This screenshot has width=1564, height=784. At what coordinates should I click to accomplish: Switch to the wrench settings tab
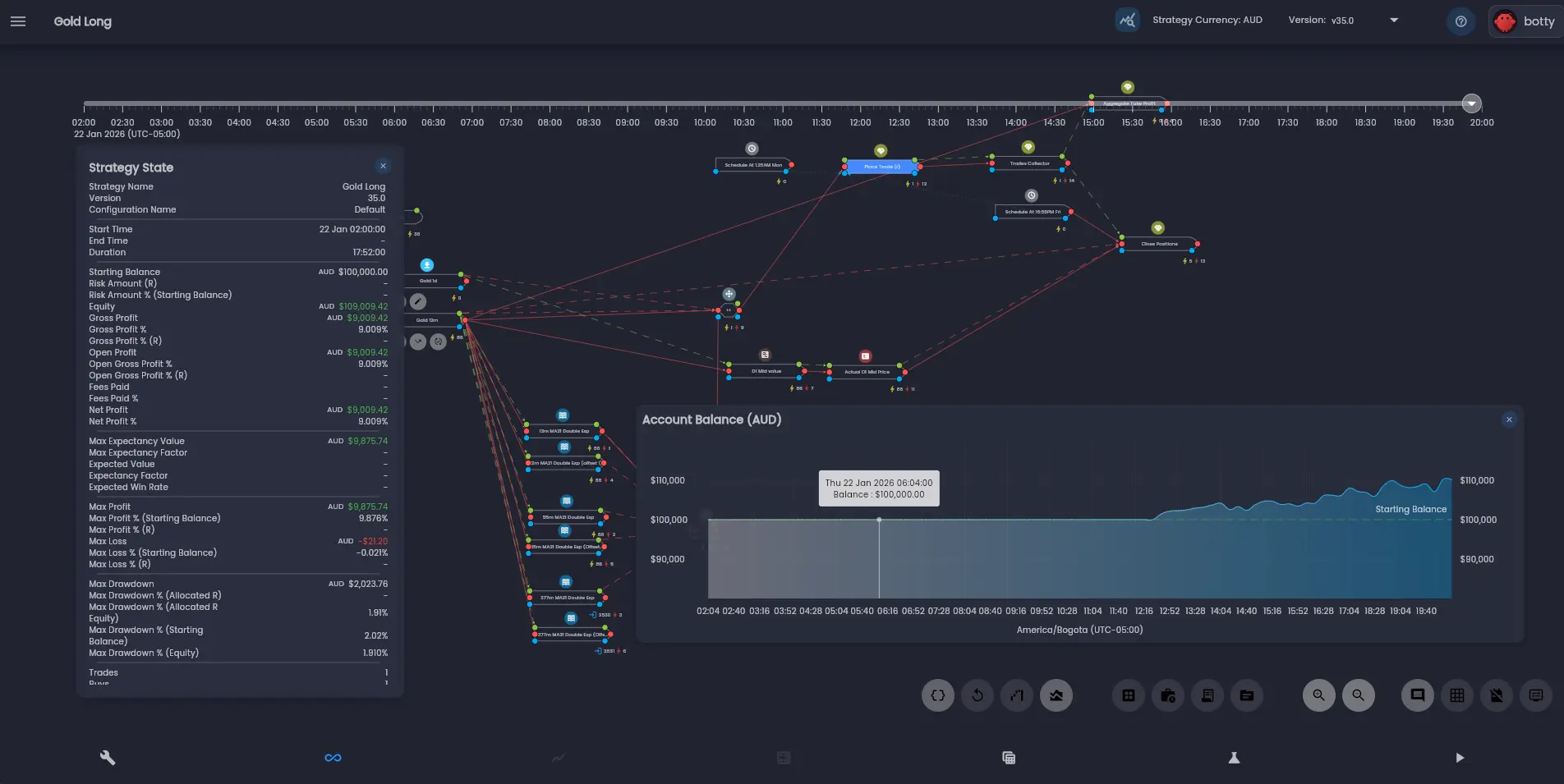click(108, 758)
